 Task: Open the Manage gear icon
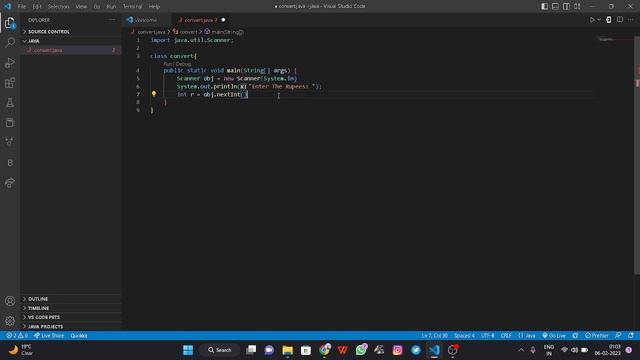(10, 321)
